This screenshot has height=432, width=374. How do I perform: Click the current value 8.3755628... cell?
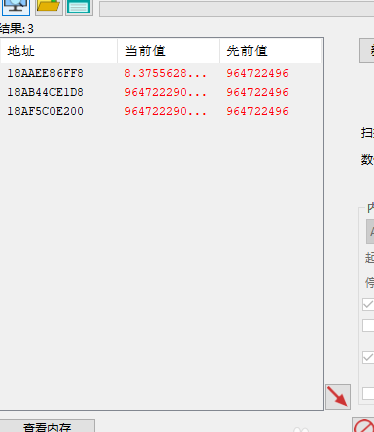pos(165,73)
